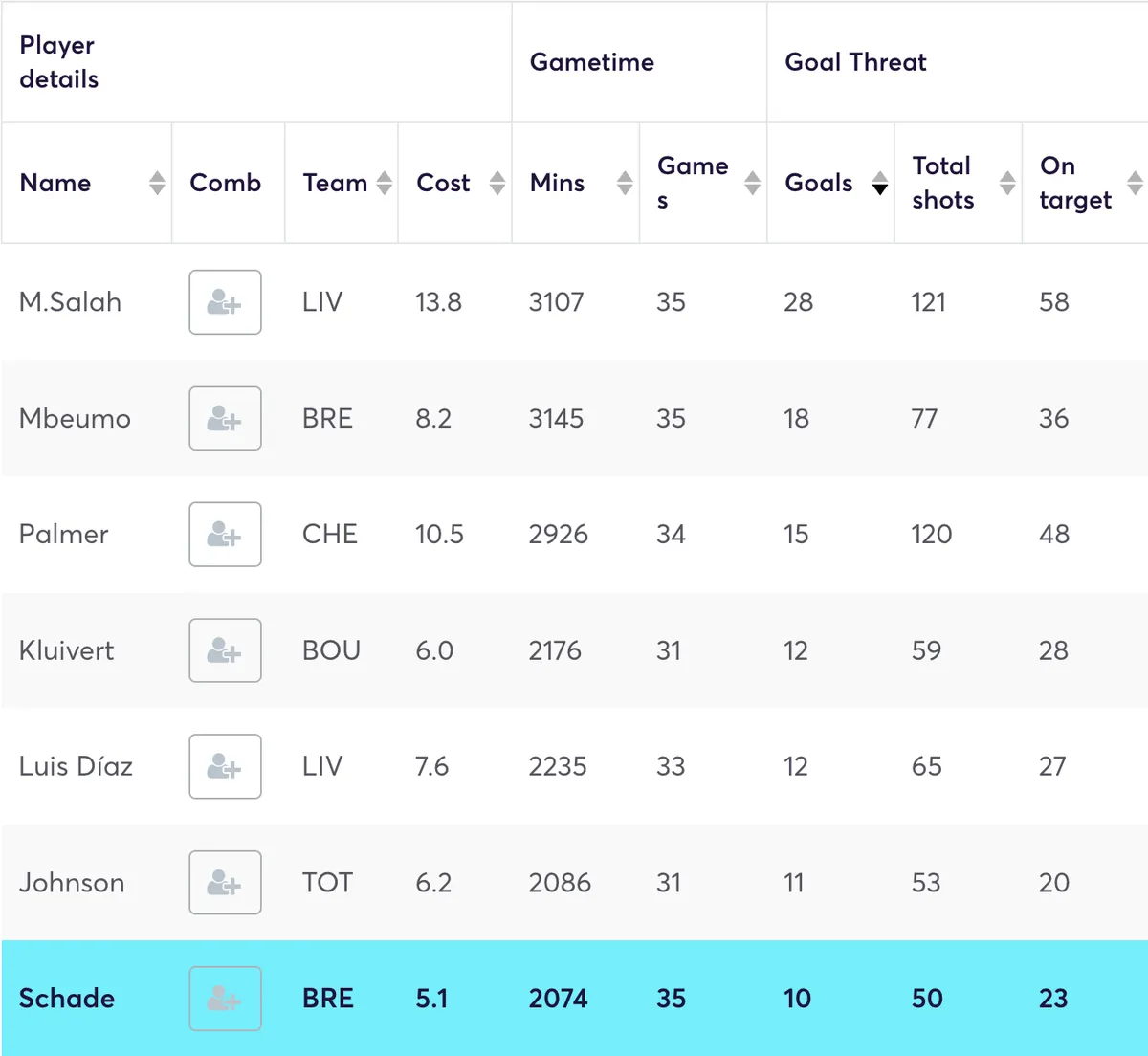Viewport: 1148px width, 1056px height.
Task: Click Luis Díaz's cost 7.6
Action: tap(432, 766)
